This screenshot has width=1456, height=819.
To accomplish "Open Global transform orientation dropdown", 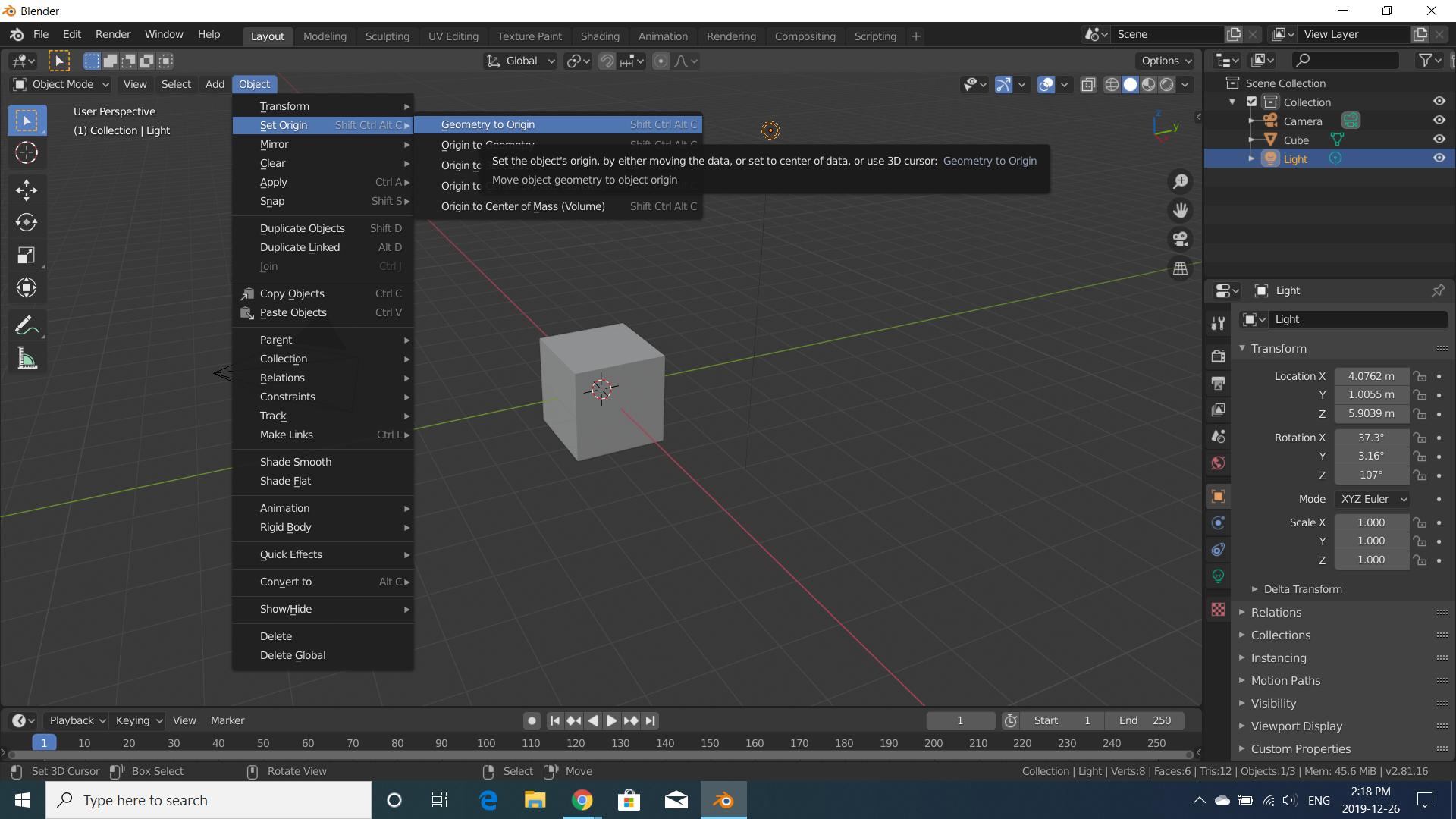I will coord(521,61).
